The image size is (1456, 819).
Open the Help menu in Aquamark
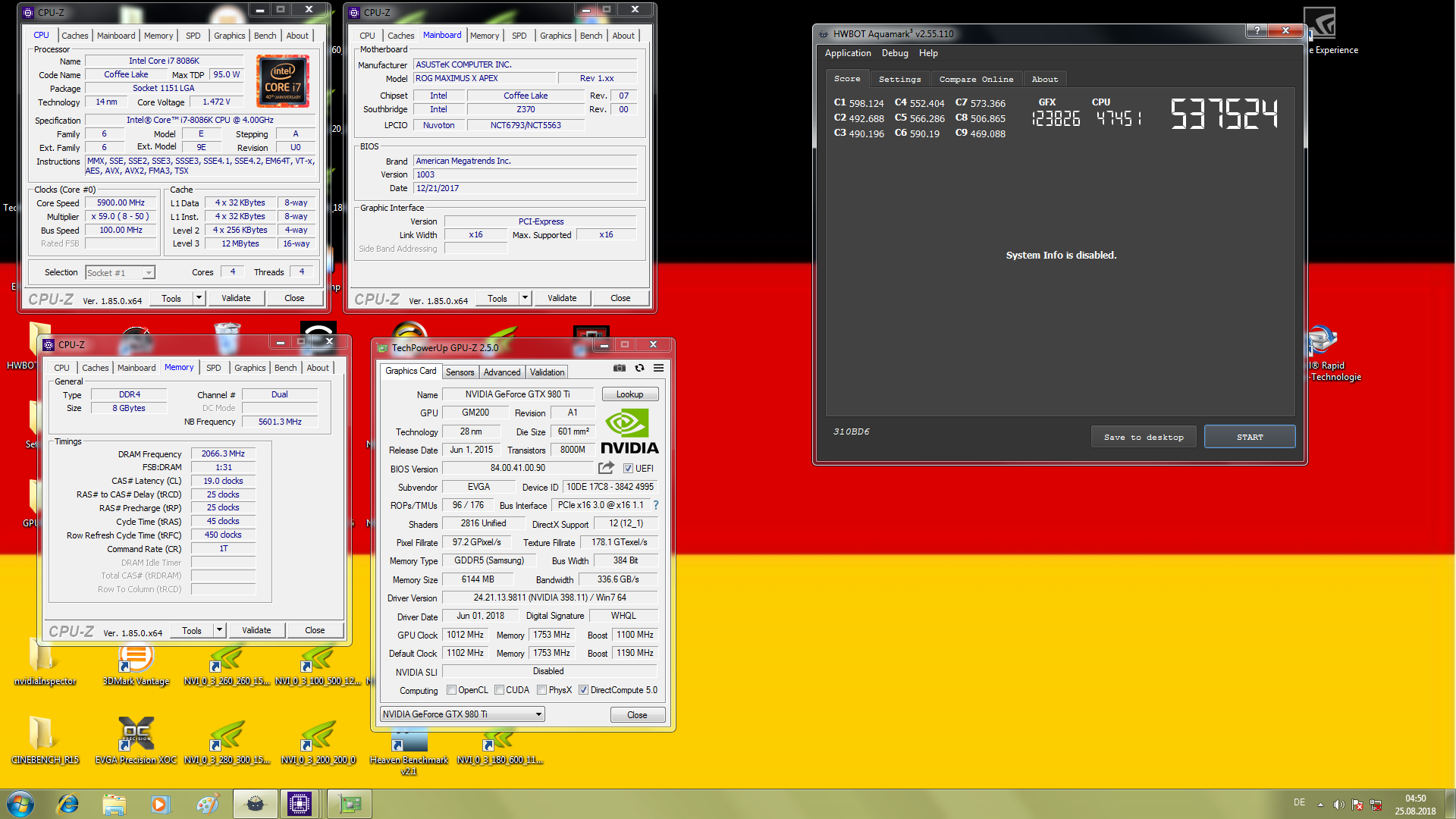(928, 53)
